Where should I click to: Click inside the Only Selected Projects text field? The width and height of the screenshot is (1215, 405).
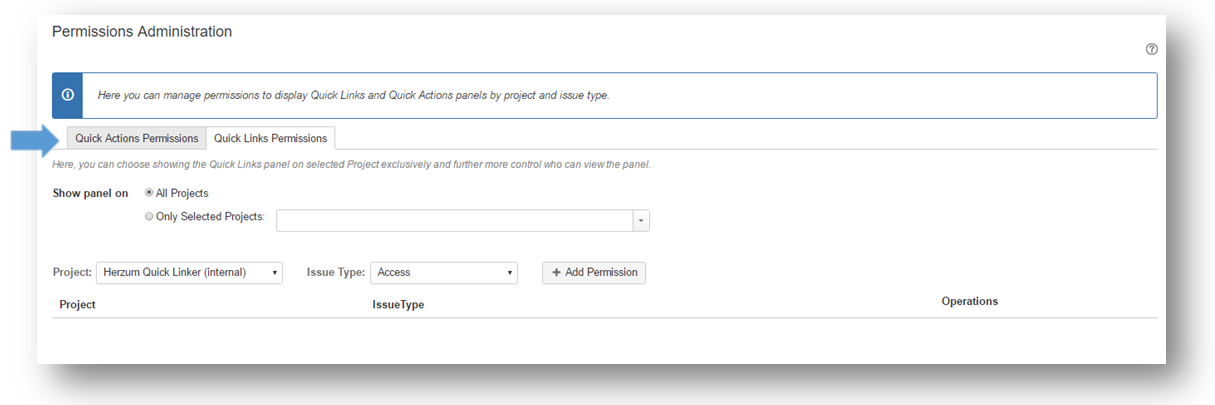pyautogui.click(x=454, y=221)
